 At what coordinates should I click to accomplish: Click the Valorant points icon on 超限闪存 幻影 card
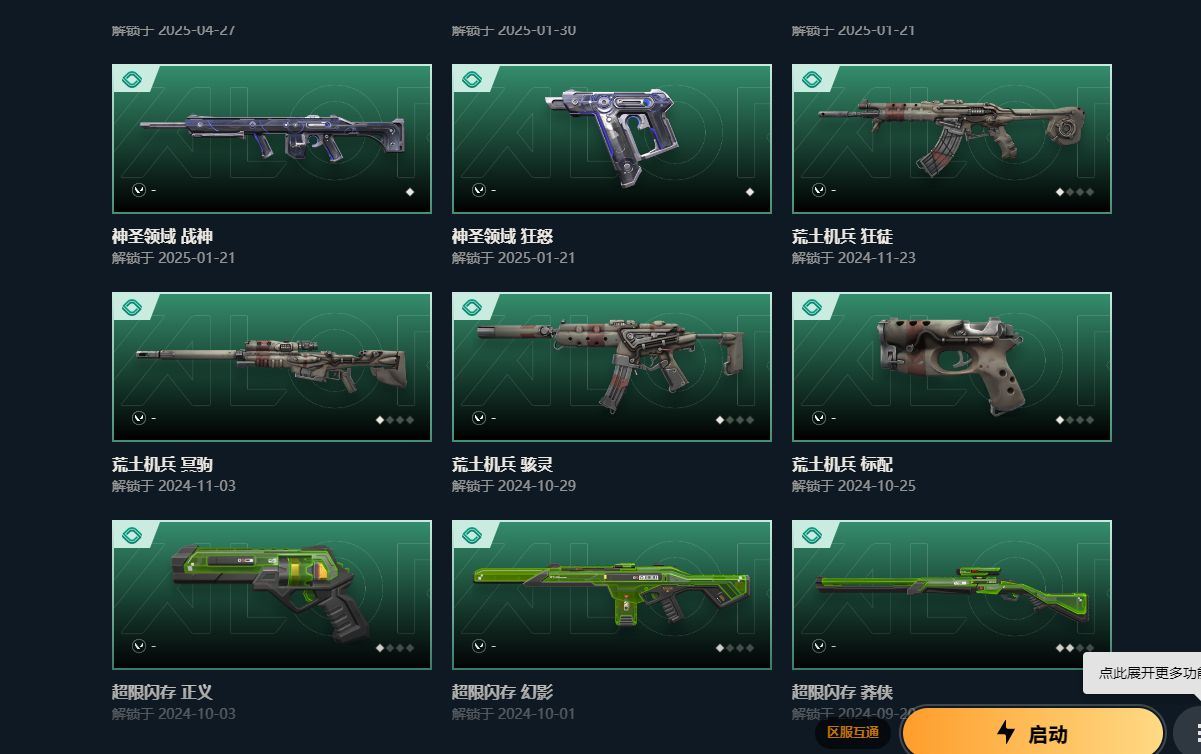479,646
